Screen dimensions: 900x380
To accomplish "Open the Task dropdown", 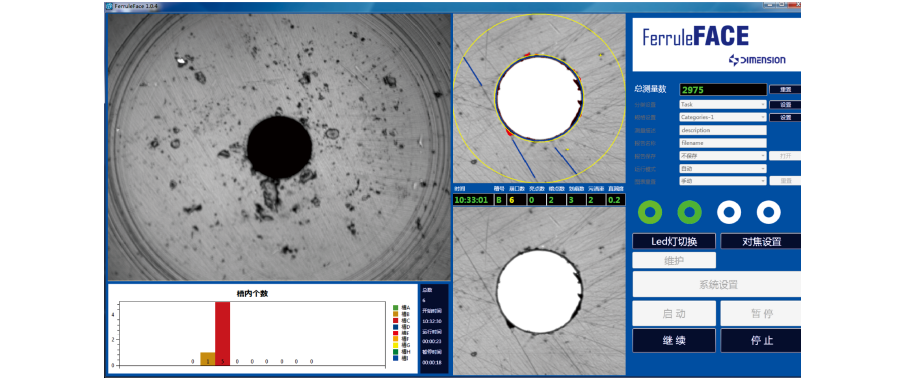I will pyautogui.click(x=723, y=104).
